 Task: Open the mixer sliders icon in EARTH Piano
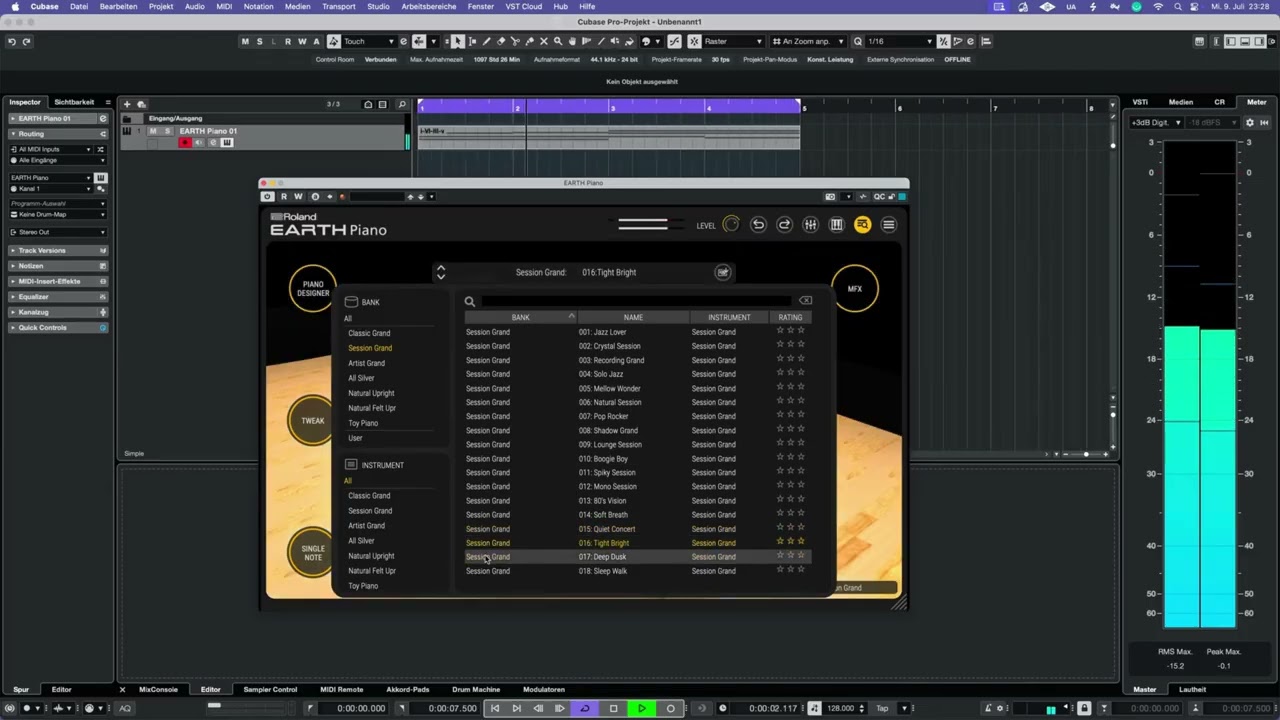[810, 225]
